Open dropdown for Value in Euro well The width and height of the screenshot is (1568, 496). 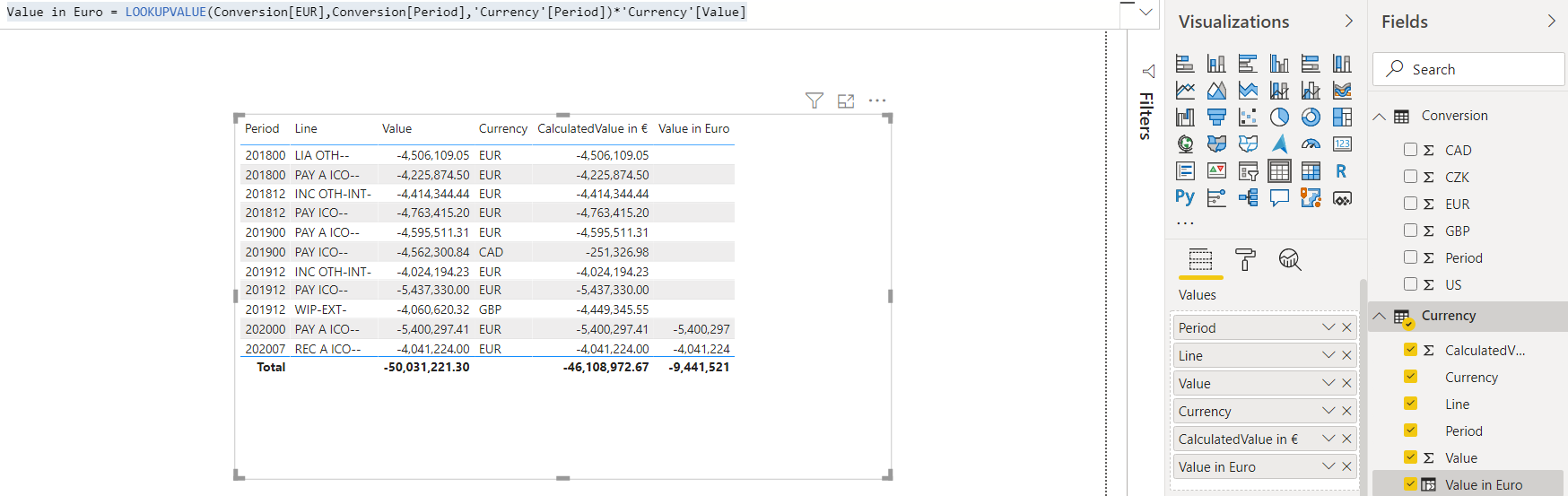pos(1328,466)
